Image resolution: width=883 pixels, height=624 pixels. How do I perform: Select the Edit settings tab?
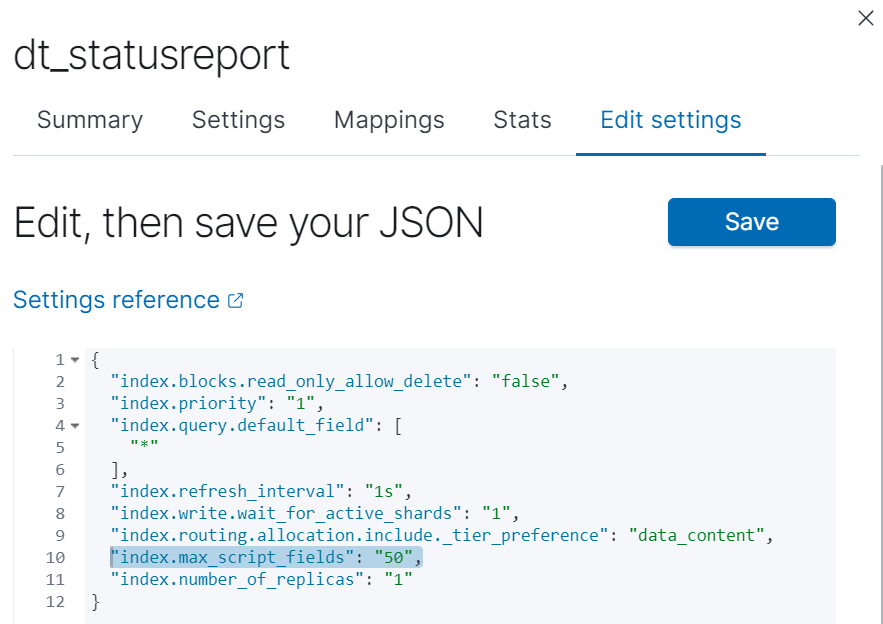tap(671, 121)
